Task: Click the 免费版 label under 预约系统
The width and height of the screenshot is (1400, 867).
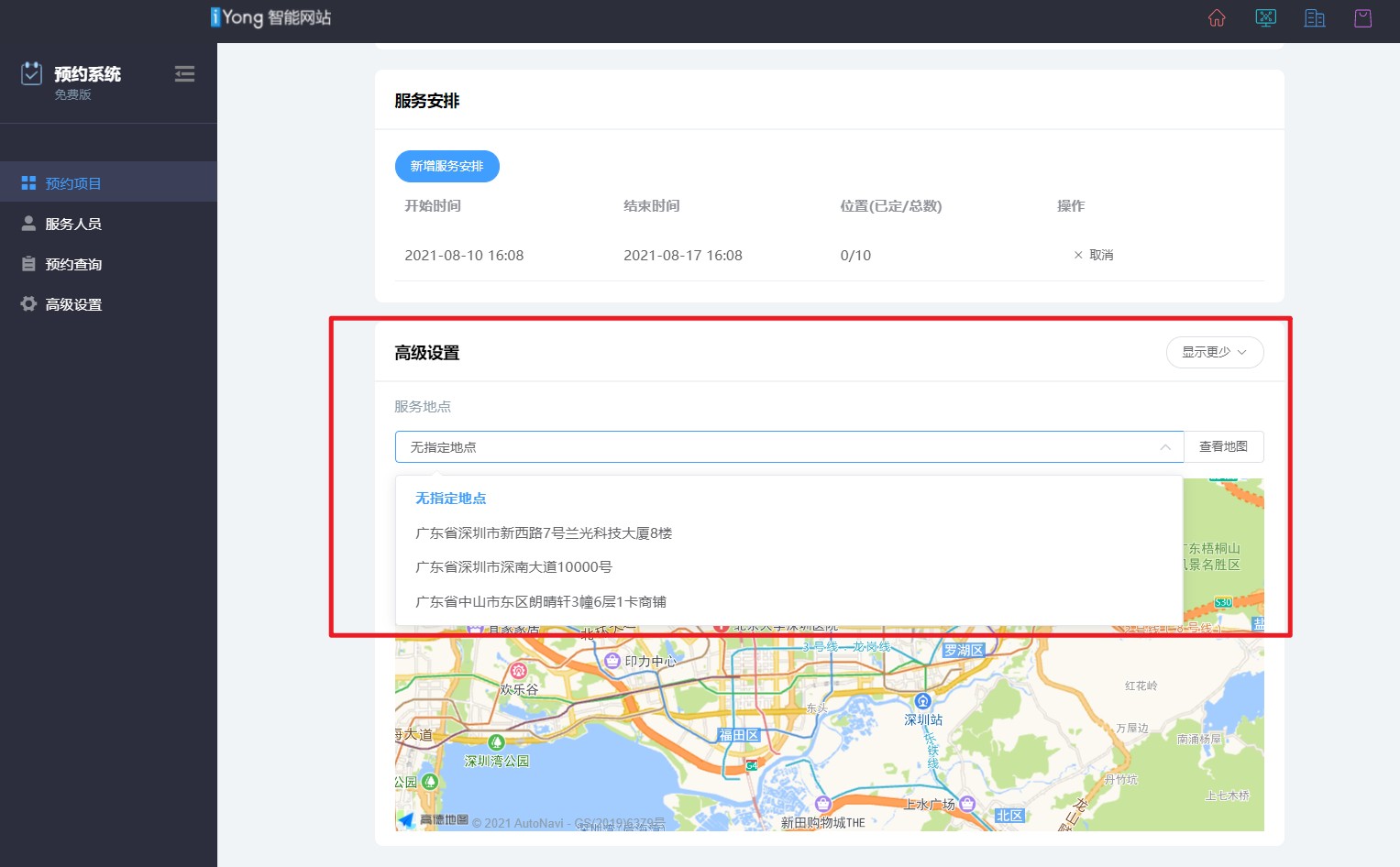Action: [x=72, y=94]
